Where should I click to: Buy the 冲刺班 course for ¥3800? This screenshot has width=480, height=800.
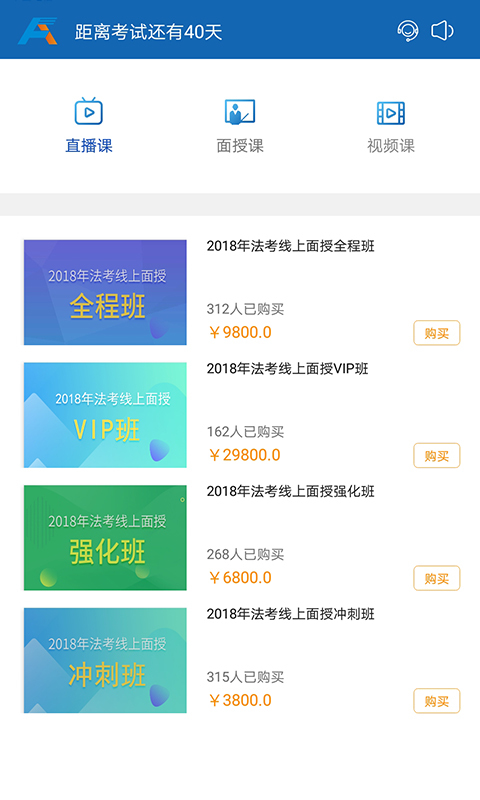[x=437, y=701]
